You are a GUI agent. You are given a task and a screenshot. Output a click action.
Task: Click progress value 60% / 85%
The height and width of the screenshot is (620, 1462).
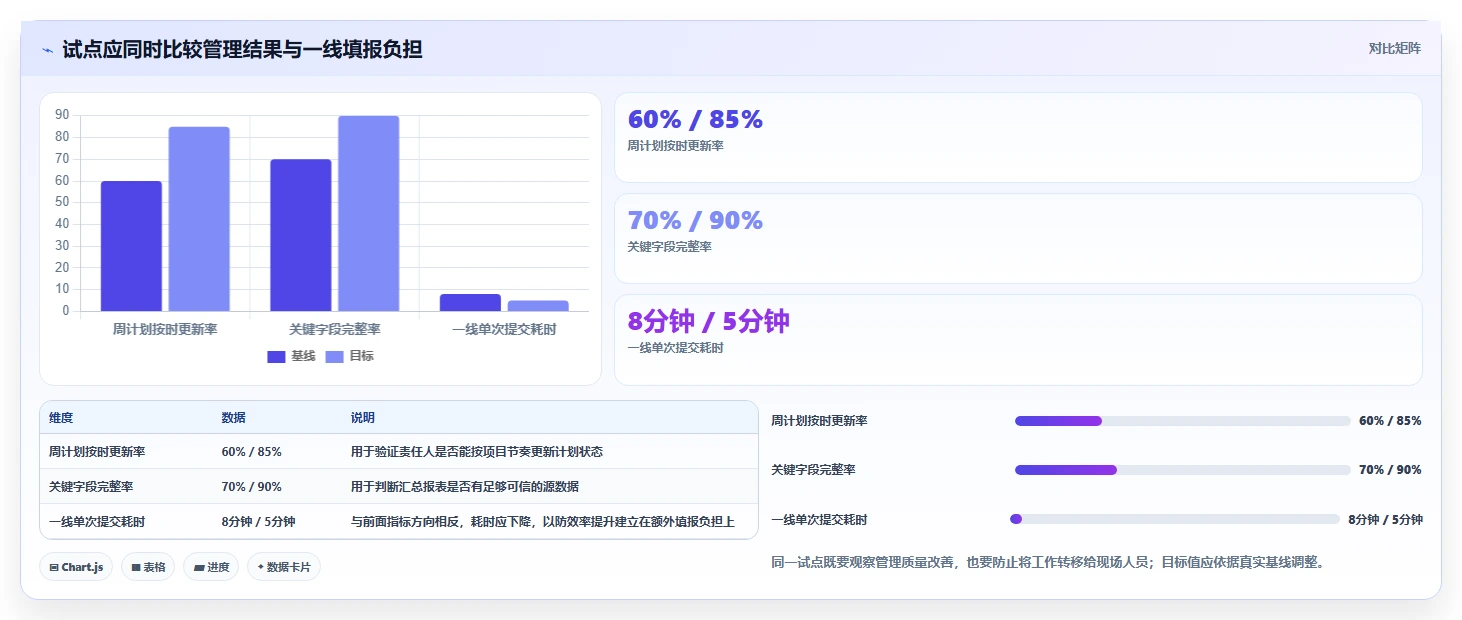tap(1390, 421)
